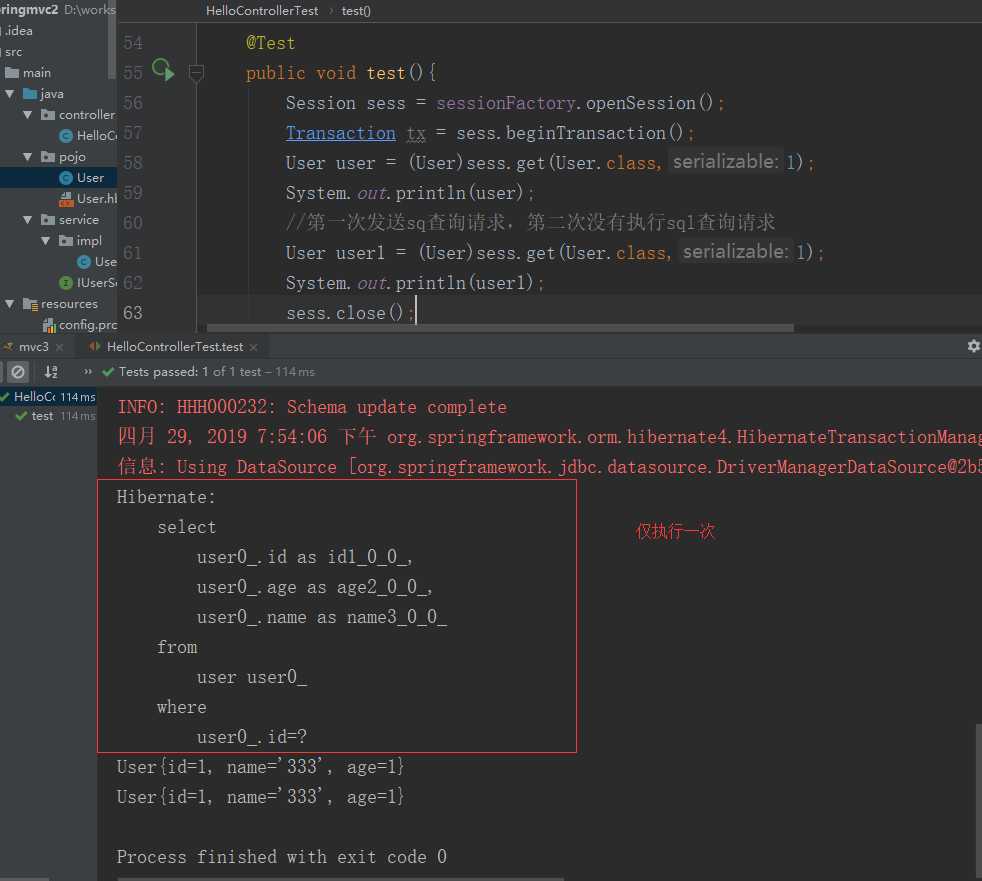This screenshot has width=982, height=881.
Task: Click line number 58 in the gutter
Action: 133,163
